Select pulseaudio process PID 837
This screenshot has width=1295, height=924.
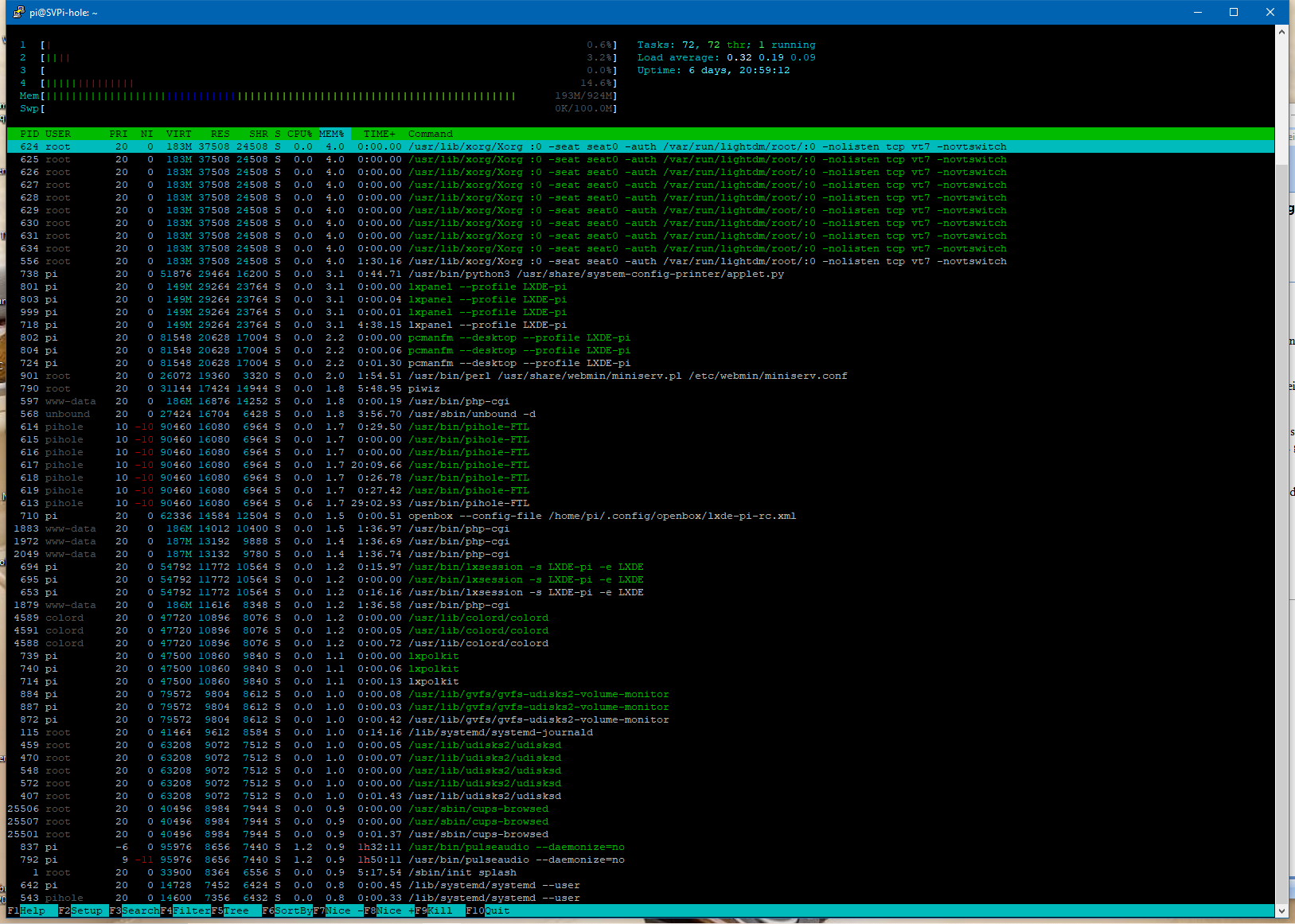pos(641,847)
